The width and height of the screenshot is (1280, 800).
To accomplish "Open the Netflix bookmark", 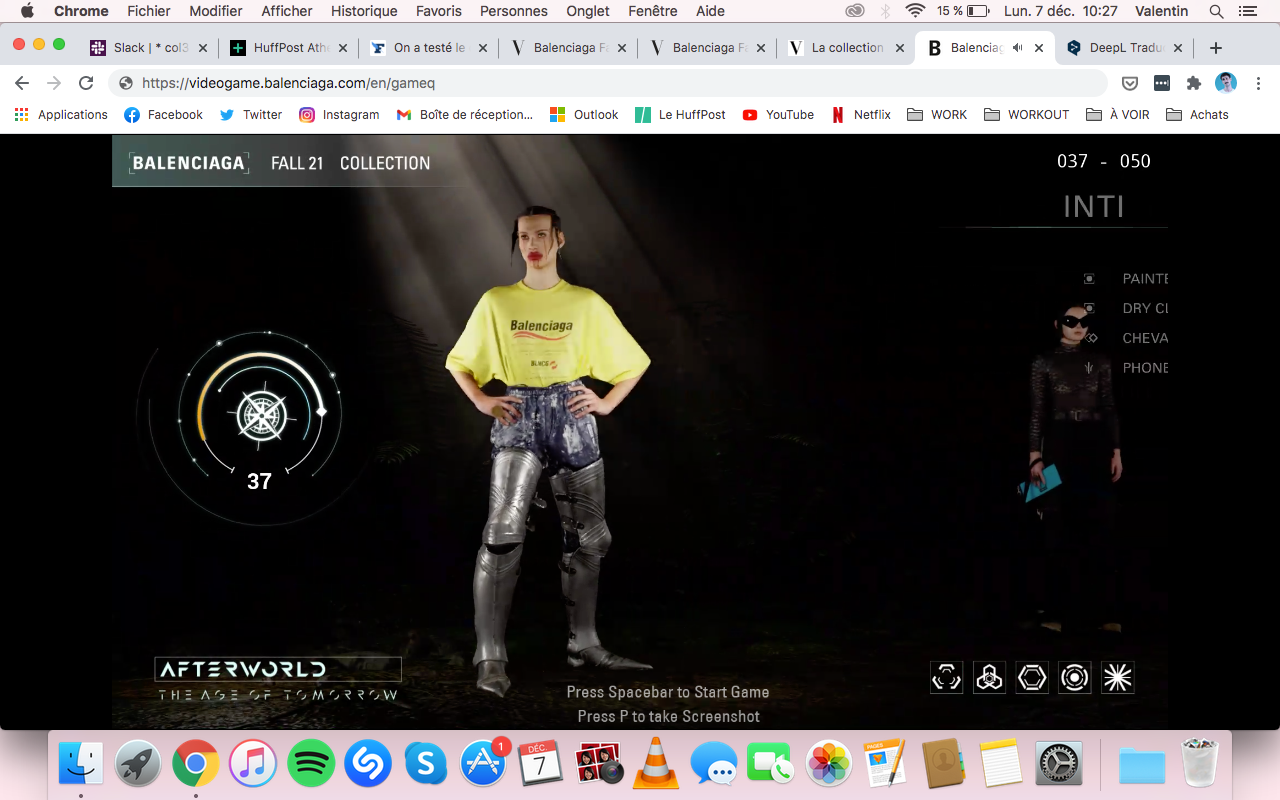I will (861, 115).
